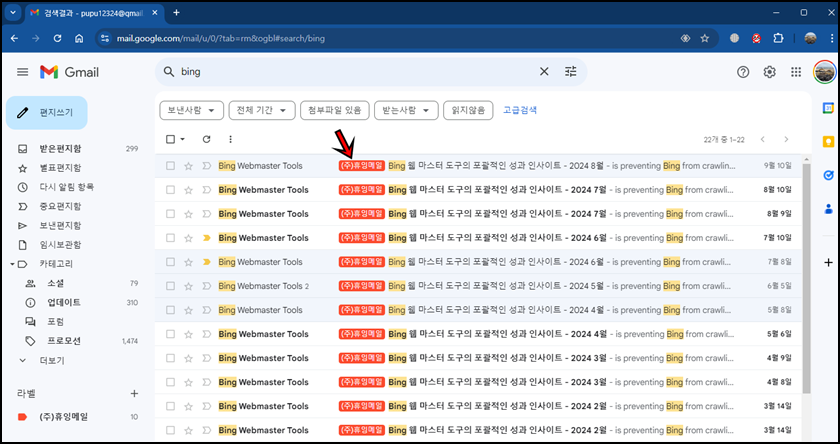Open Gmail support help icon
Screen dimensions: 840x444
(742, 72)
